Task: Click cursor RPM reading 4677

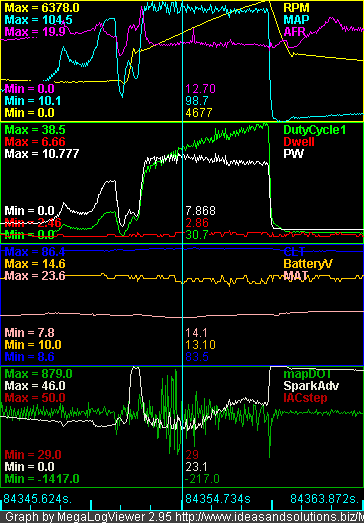Action: [199, 113]
